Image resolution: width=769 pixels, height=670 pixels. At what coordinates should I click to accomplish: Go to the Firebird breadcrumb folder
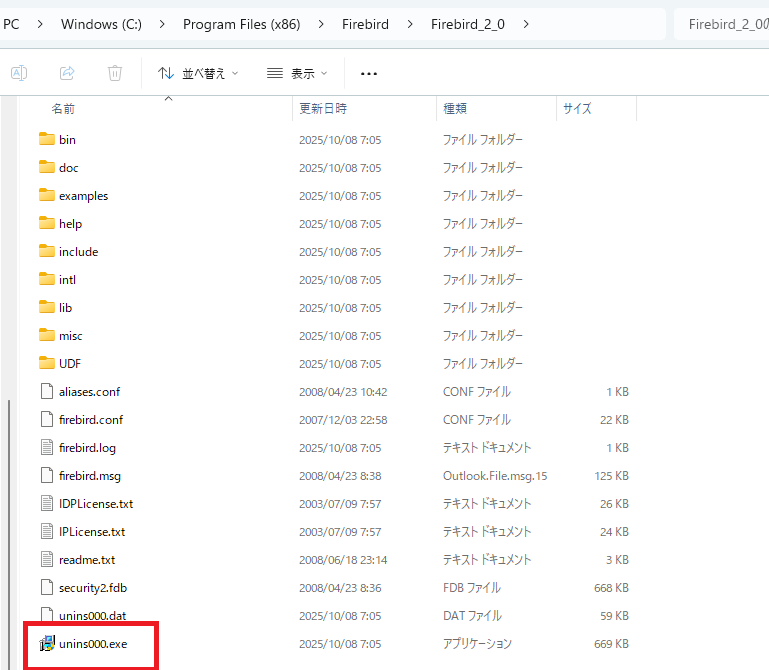point(364,24)
